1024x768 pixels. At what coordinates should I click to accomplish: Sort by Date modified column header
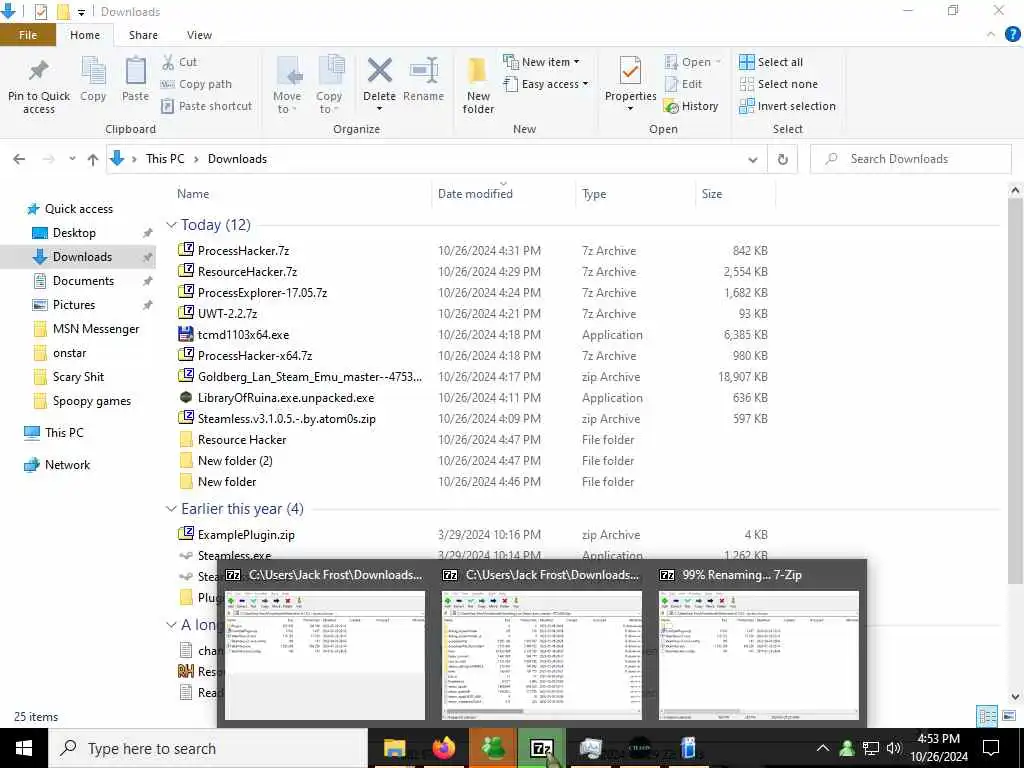475,193
